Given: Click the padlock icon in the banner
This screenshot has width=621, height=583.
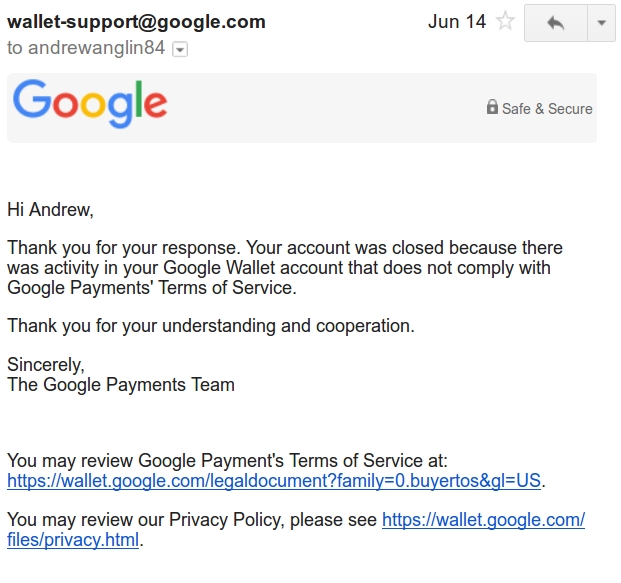Looking at the screenshot, I should (x=492, y=107).
